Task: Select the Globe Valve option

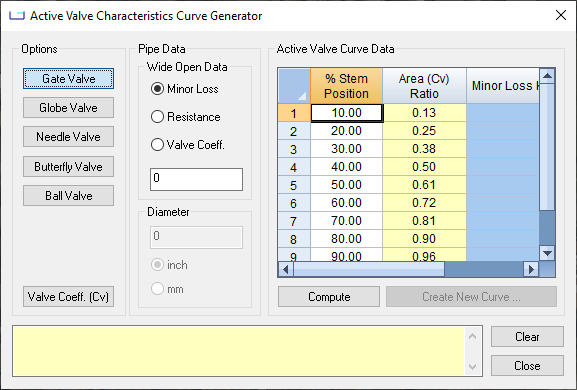Action: (68, 107)
